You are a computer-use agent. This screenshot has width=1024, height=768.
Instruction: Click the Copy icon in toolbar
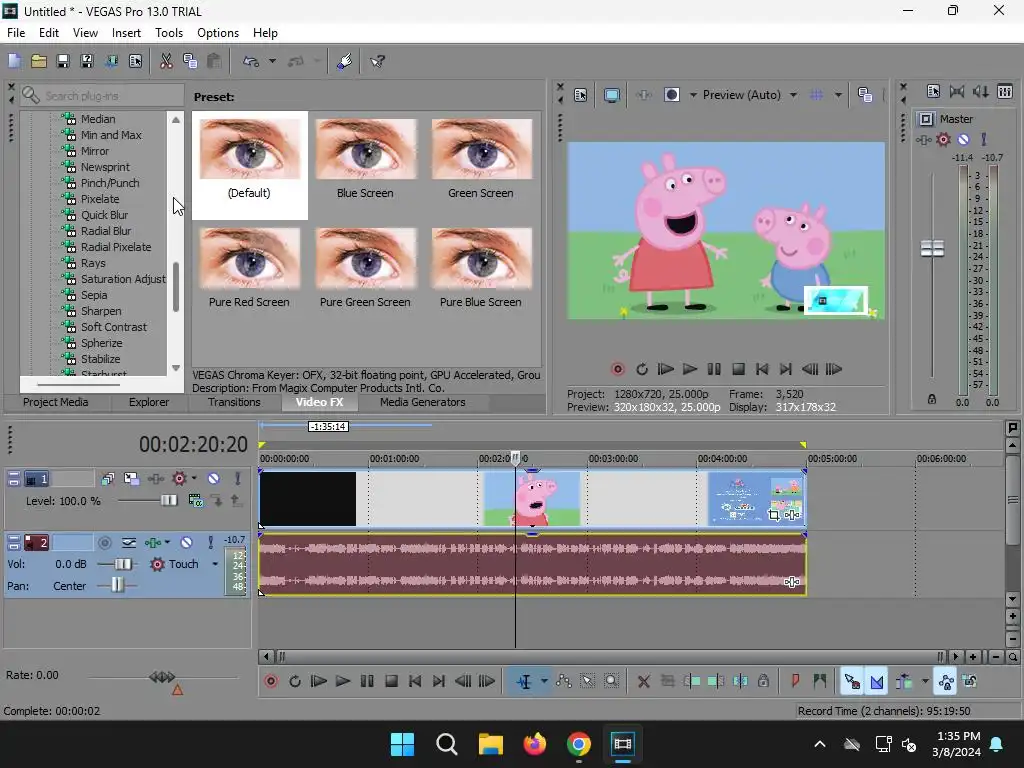[x=190, y=61]
